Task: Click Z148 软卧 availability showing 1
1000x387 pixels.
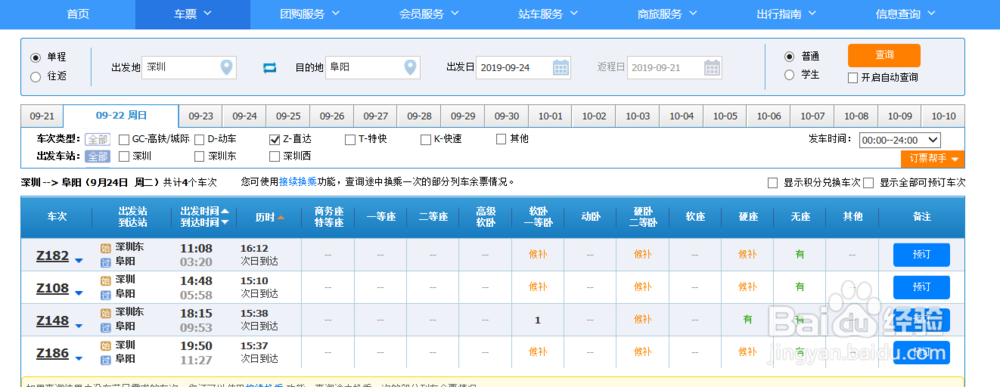Action: (x=538, y=320)
